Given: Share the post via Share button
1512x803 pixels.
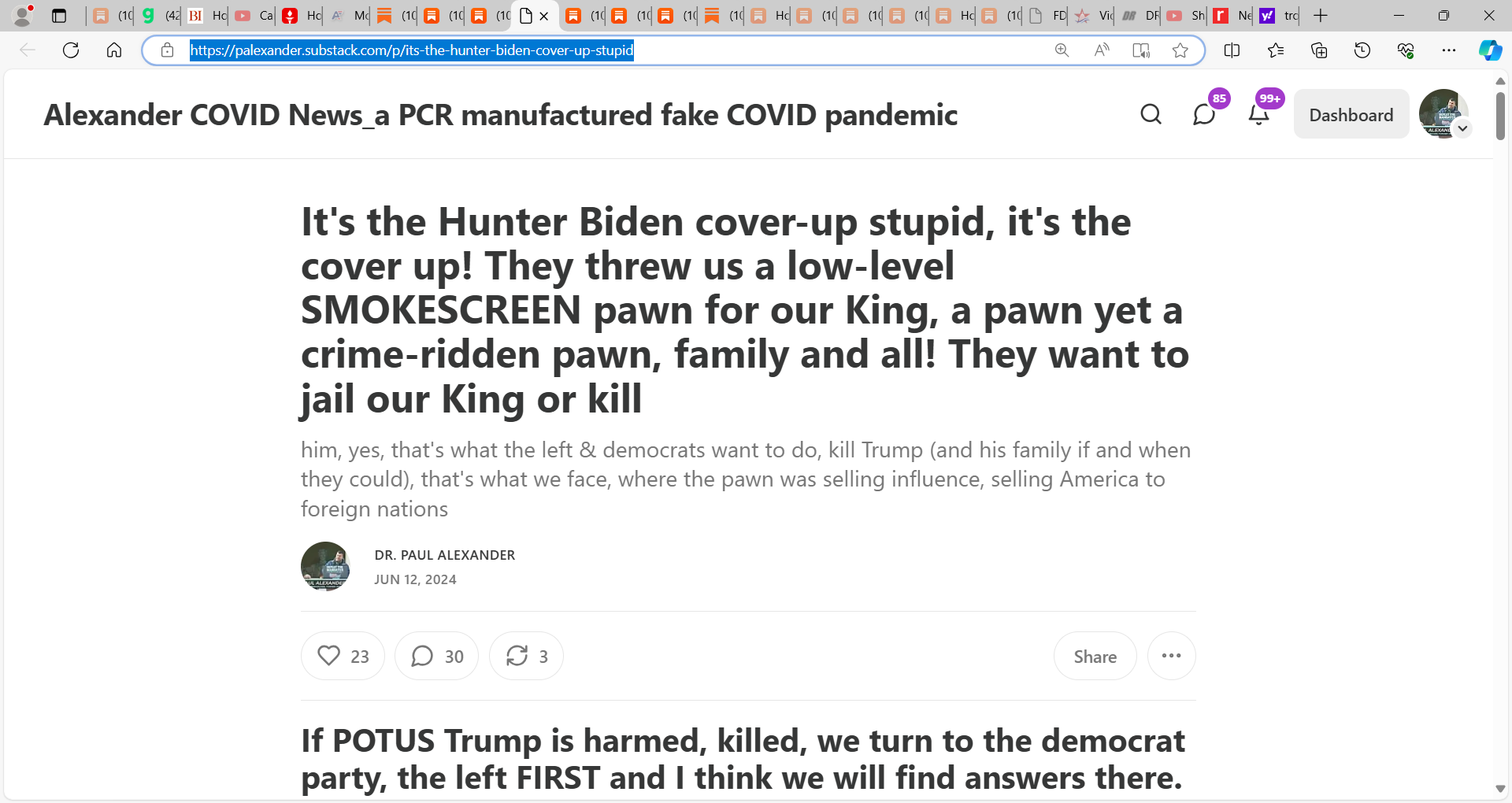Looking at the screenshot, I should (1095, 656).
